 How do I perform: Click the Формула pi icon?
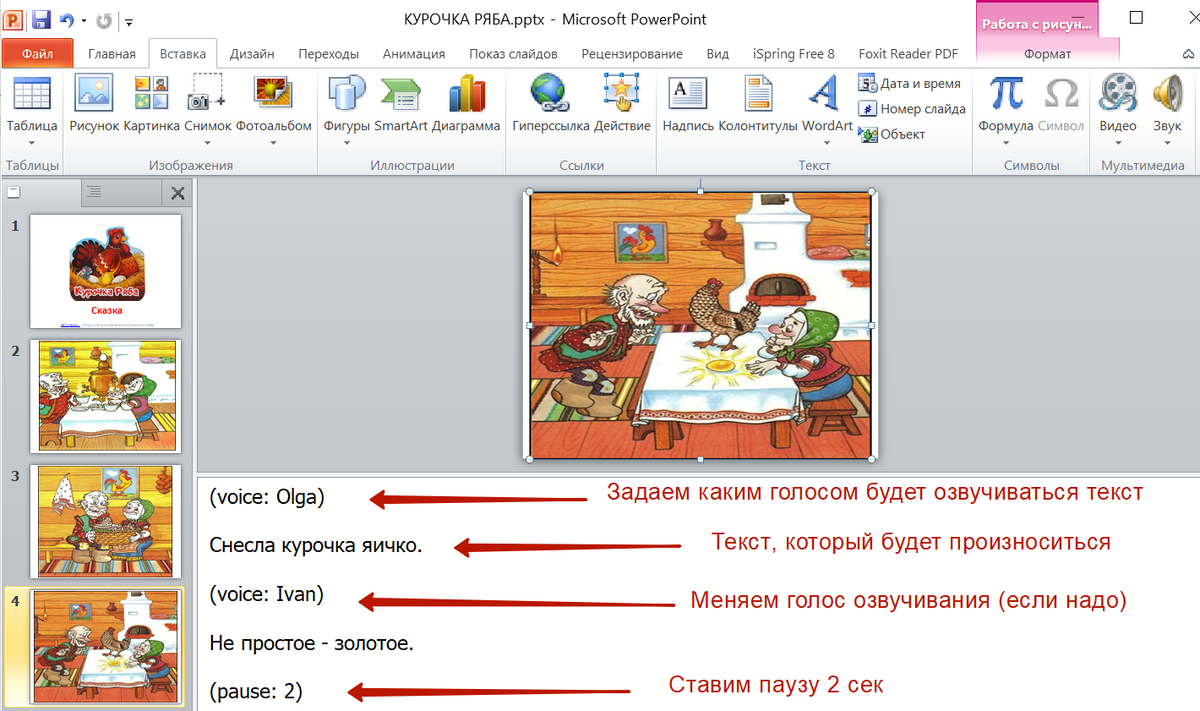[1005, 94]
